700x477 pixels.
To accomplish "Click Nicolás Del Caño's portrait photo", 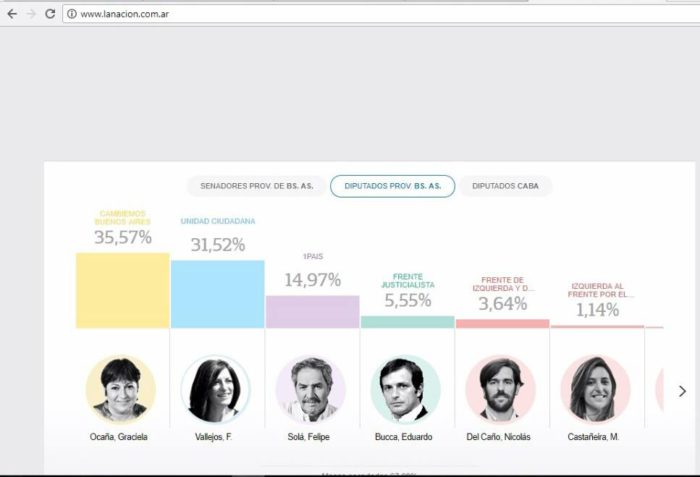I will tap(501, 389).
